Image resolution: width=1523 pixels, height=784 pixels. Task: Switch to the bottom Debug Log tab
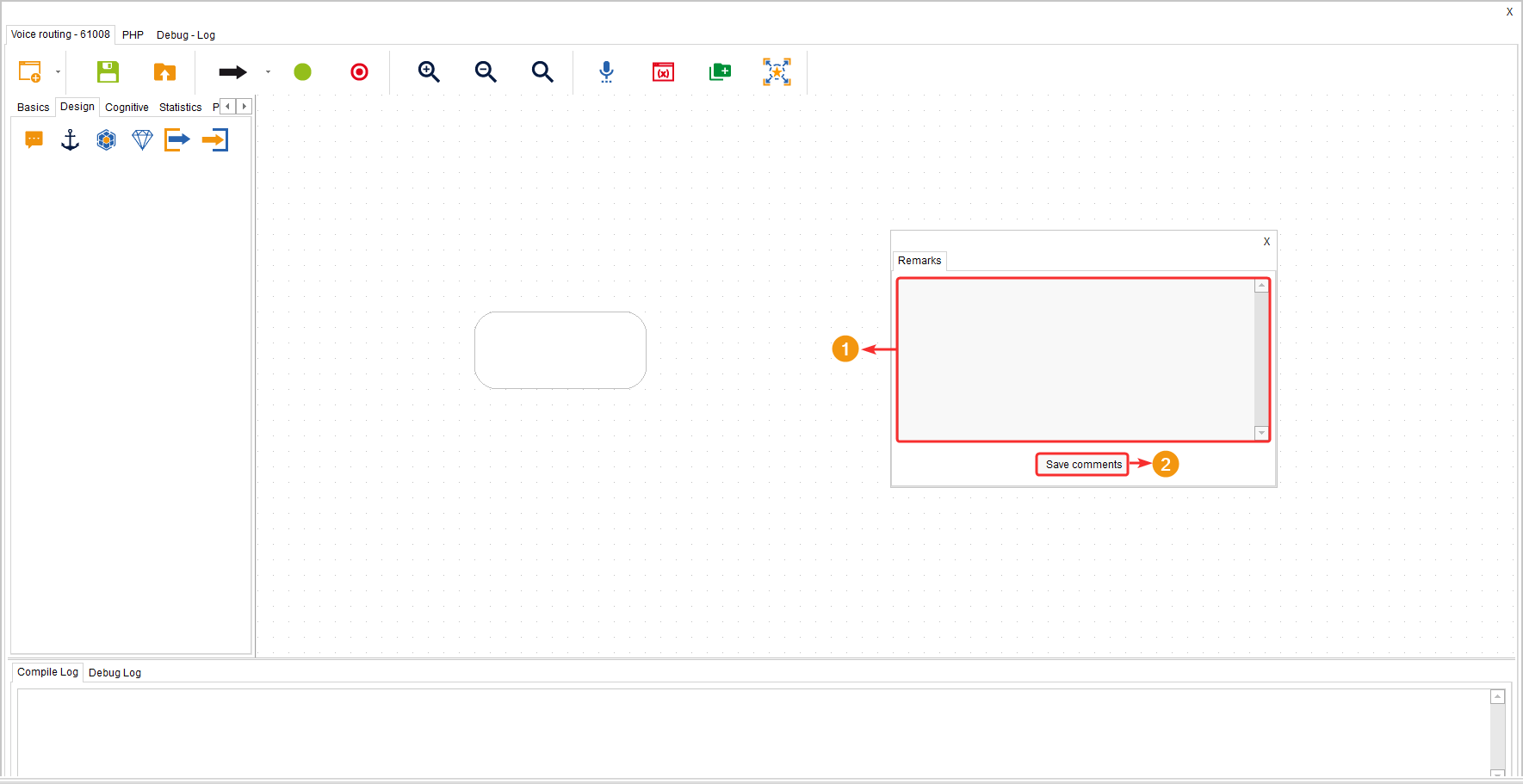pyautogui.click(x=115, y=673)
